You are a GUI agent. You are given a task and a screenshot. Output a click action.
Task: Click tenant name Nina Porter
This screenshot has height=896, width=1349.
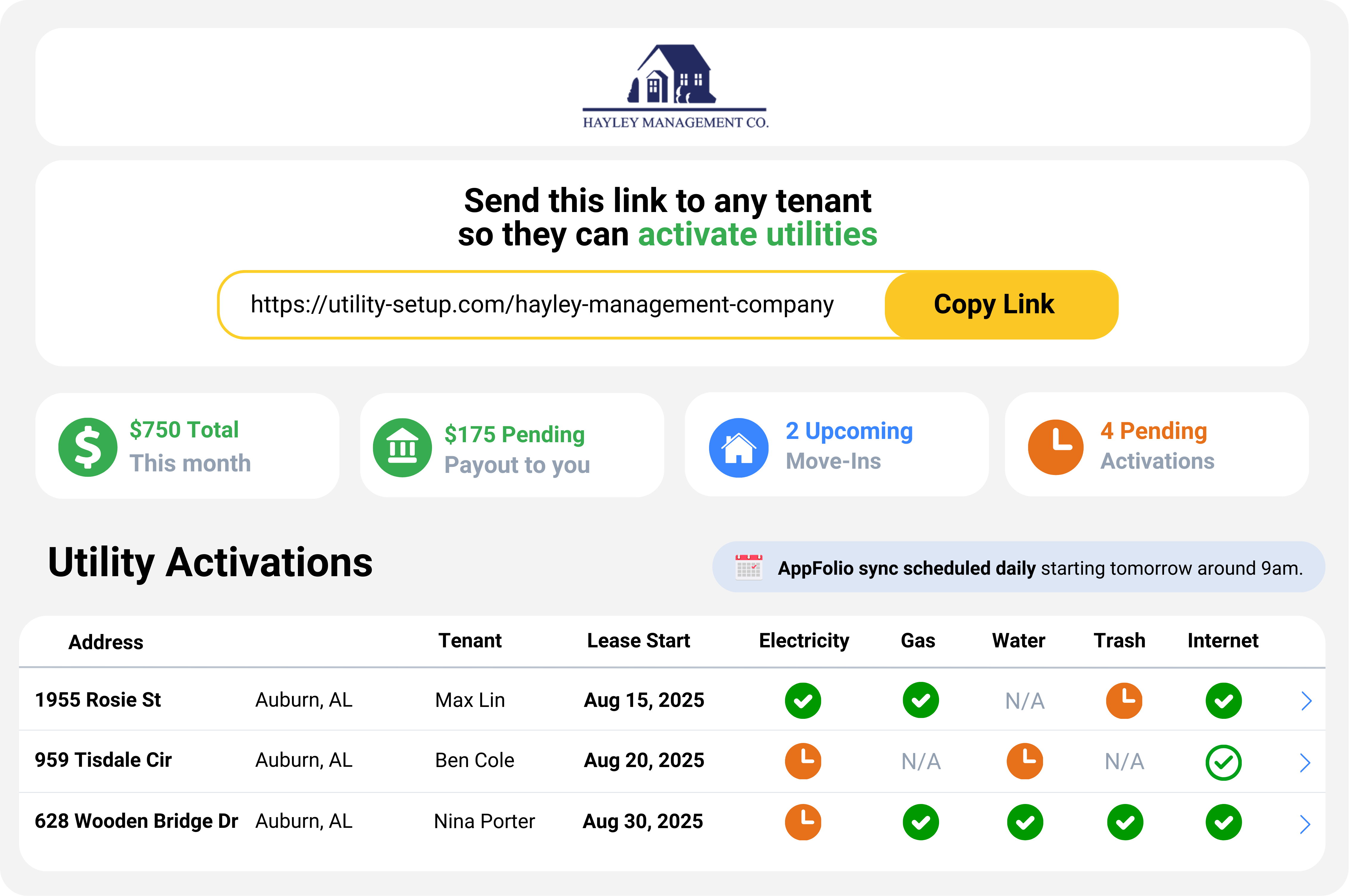pos(484,821)
